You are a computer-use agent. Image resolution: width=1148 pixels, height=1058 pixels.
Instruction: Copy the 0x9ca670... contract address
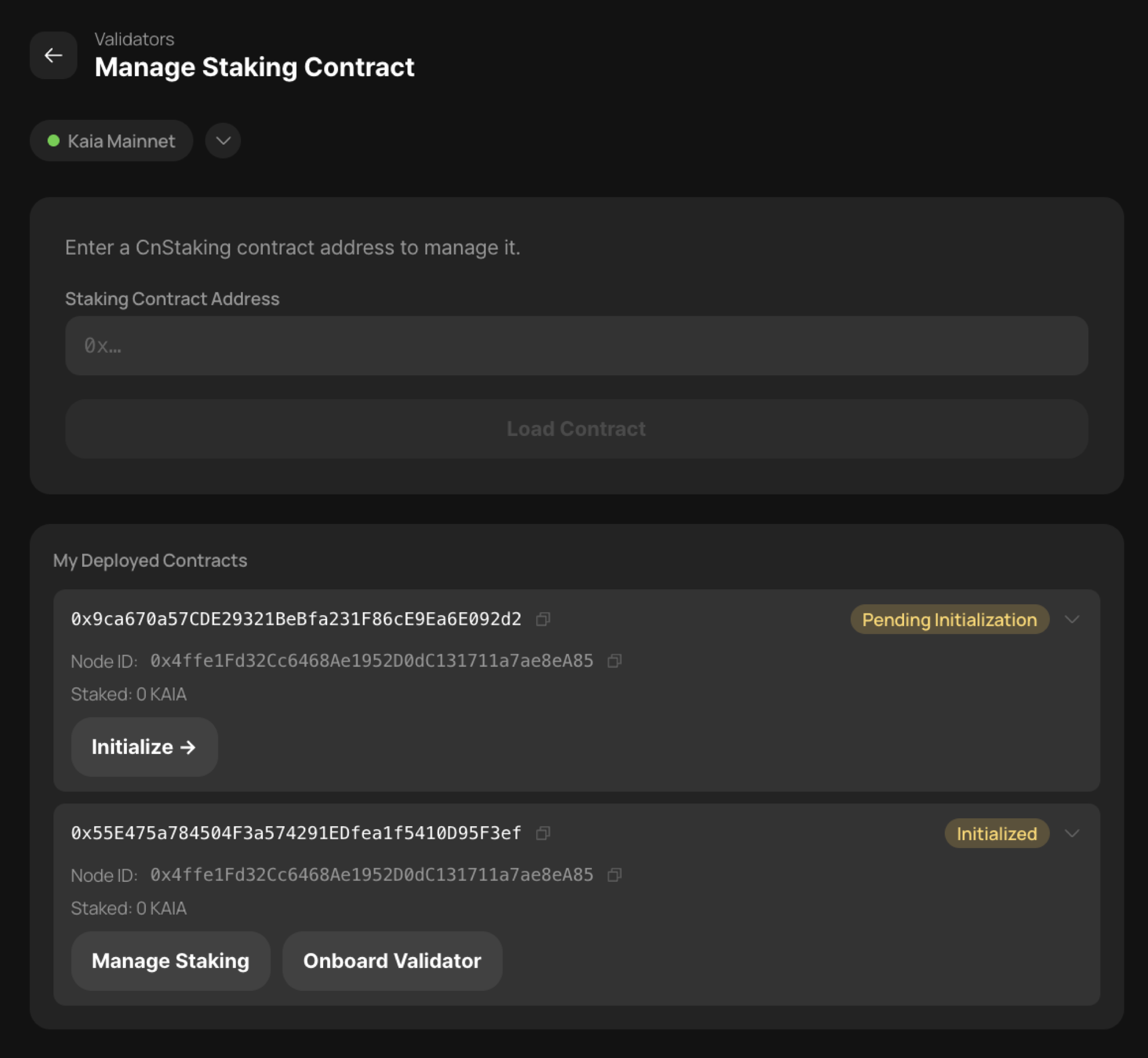pyautogui.click(x=543, y=619)
